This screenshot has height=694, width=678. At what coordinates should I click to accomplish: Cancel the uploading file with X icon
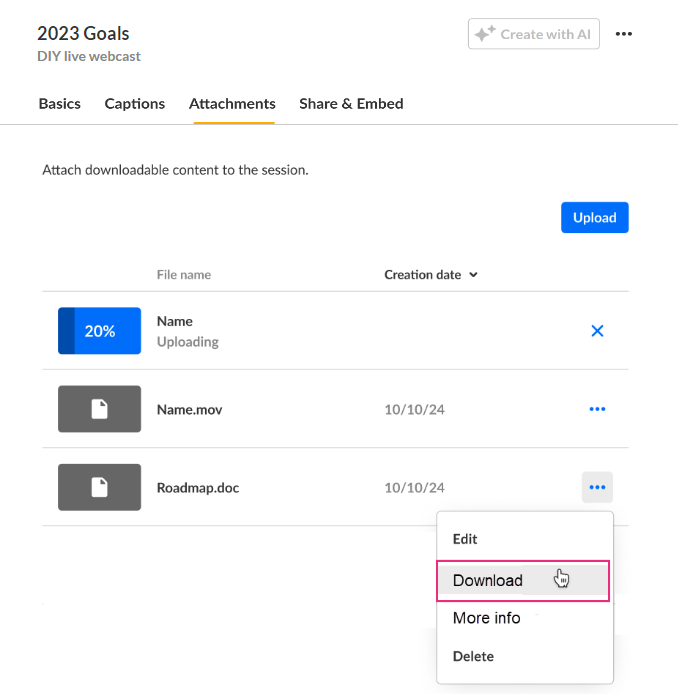click(597, 331)
